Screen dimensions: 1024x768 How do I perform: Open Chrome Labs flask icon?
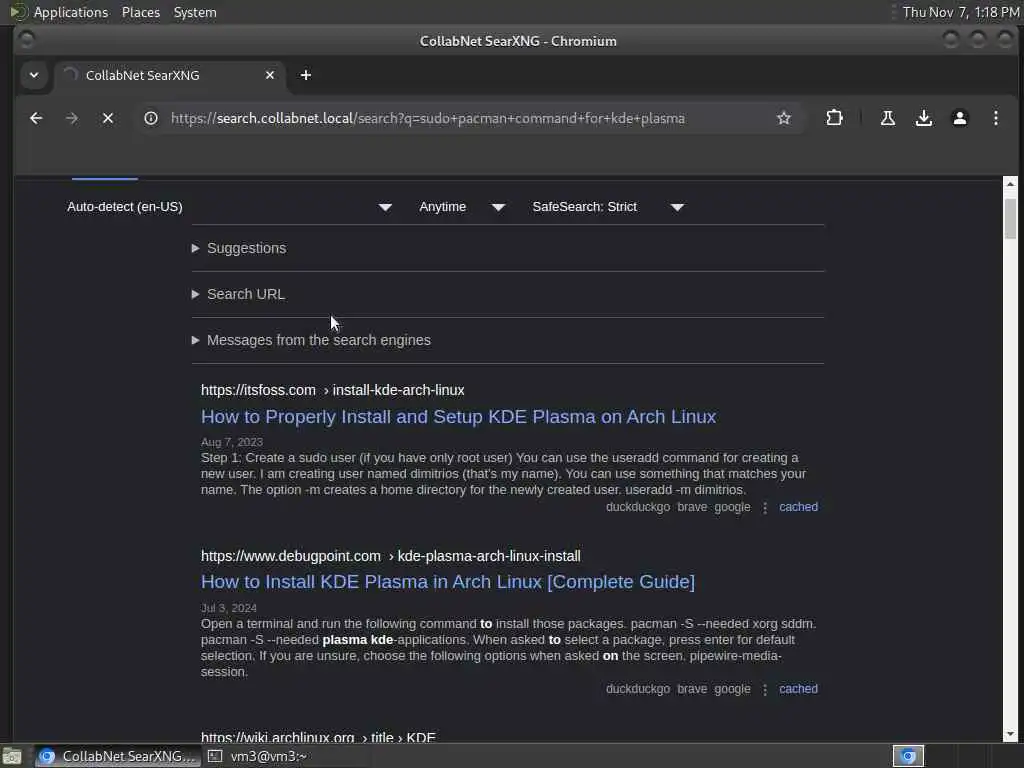(x=888, y=118)
